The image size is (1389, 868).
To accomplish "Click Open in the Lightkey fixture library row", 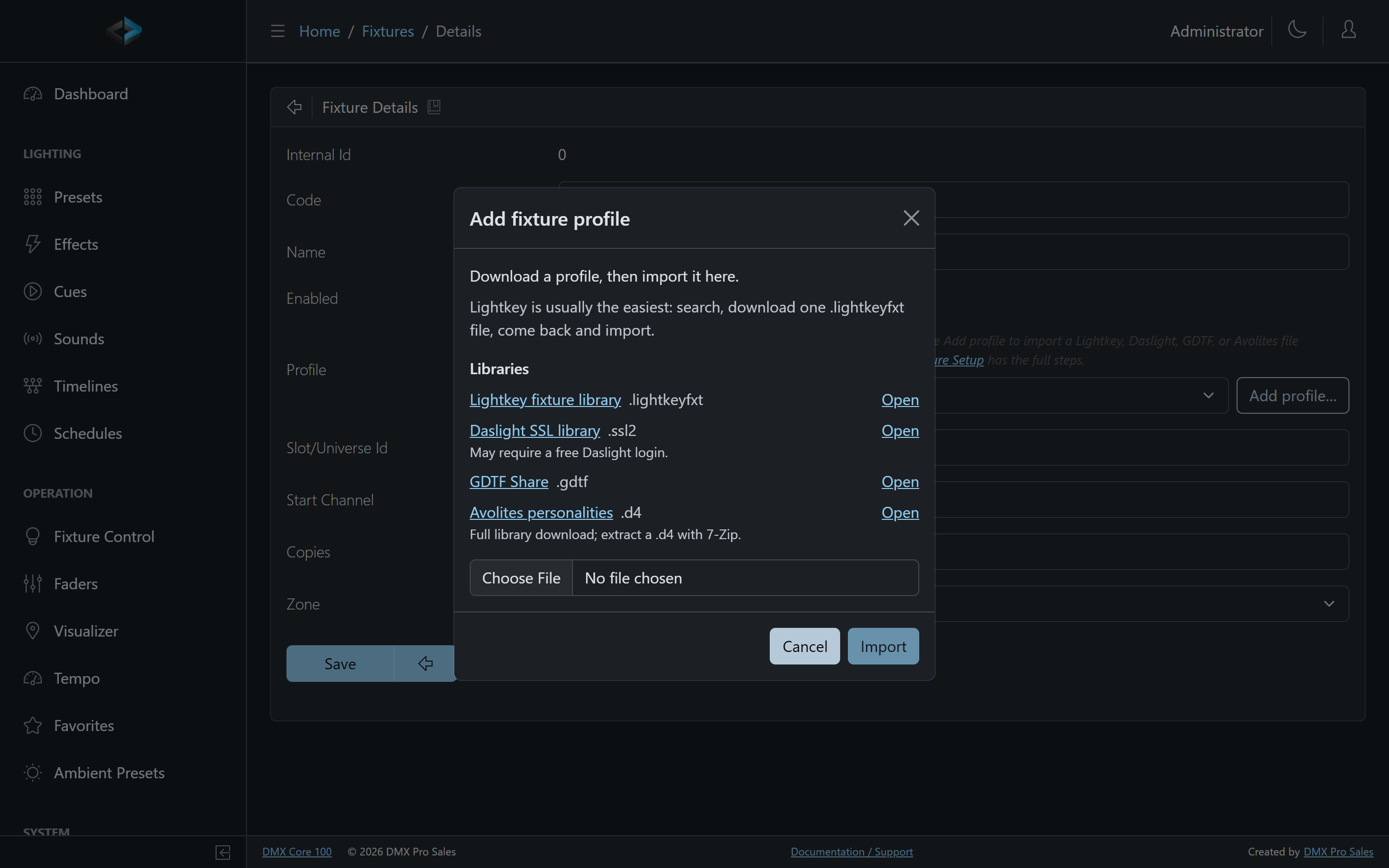I will click(900, 400).
